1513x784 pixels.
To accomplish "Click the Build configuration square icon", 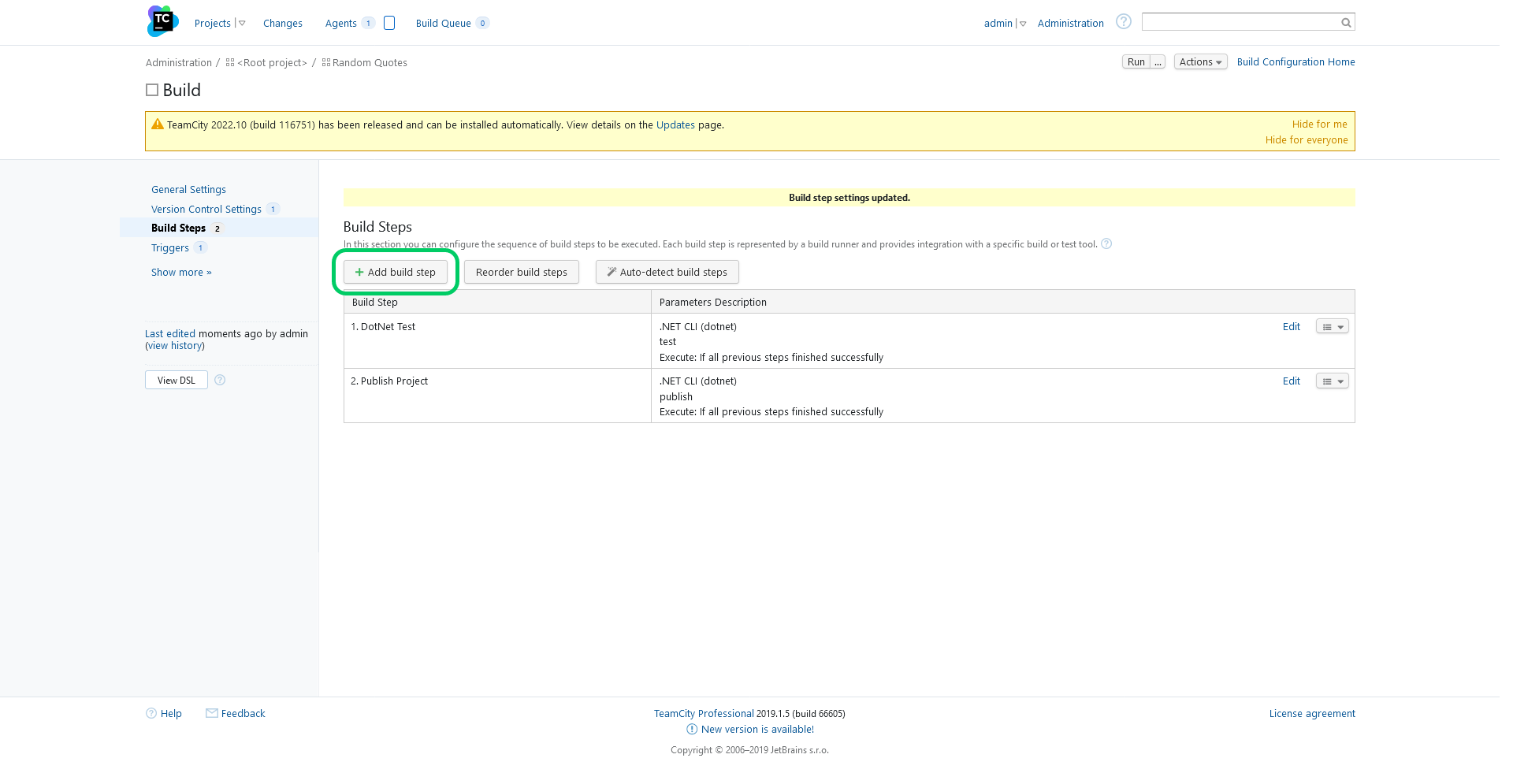I will click(x=152, y=90).
